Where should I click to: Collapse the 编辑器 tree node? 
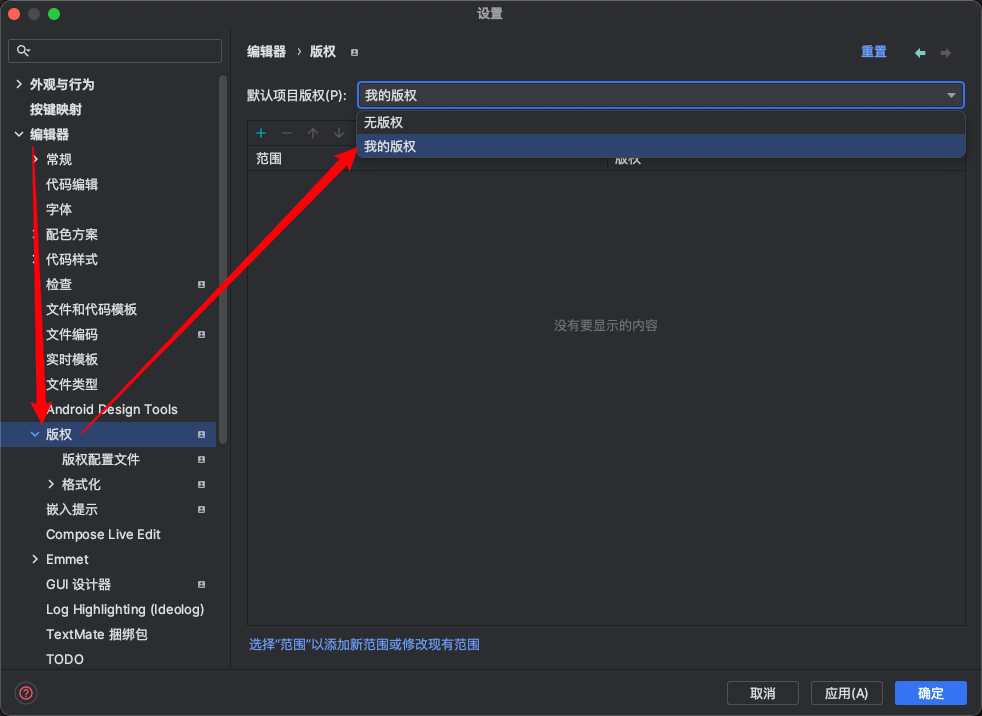(19, 135)
